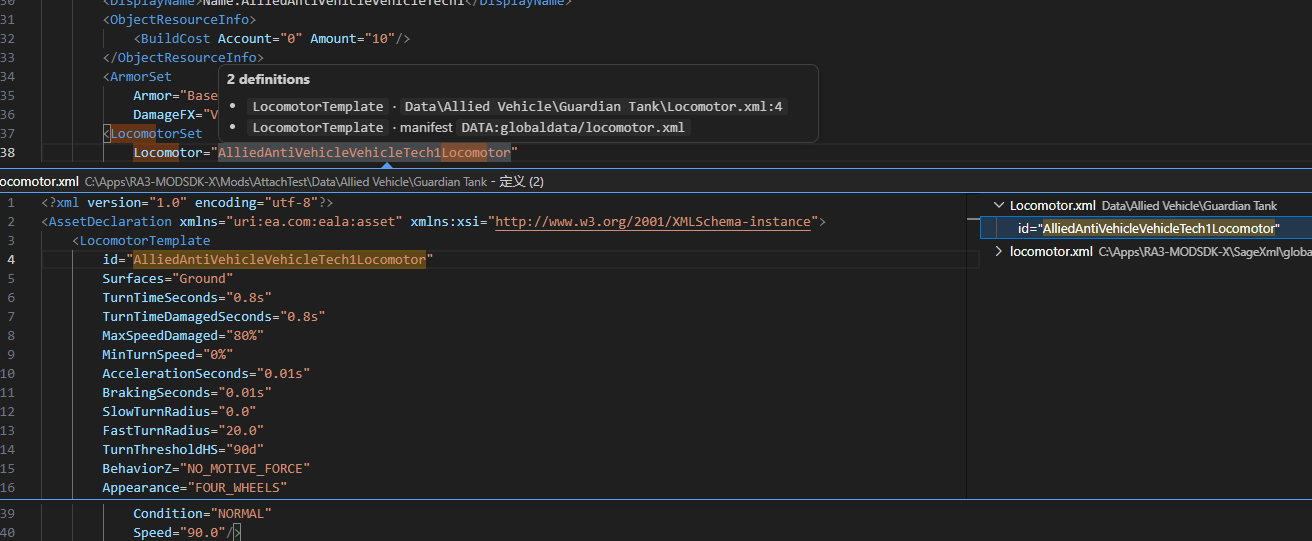Click the MaxSpeedDamaged="80%" attribute
This screenshot has height=541, width=1312.
point(183,335)
